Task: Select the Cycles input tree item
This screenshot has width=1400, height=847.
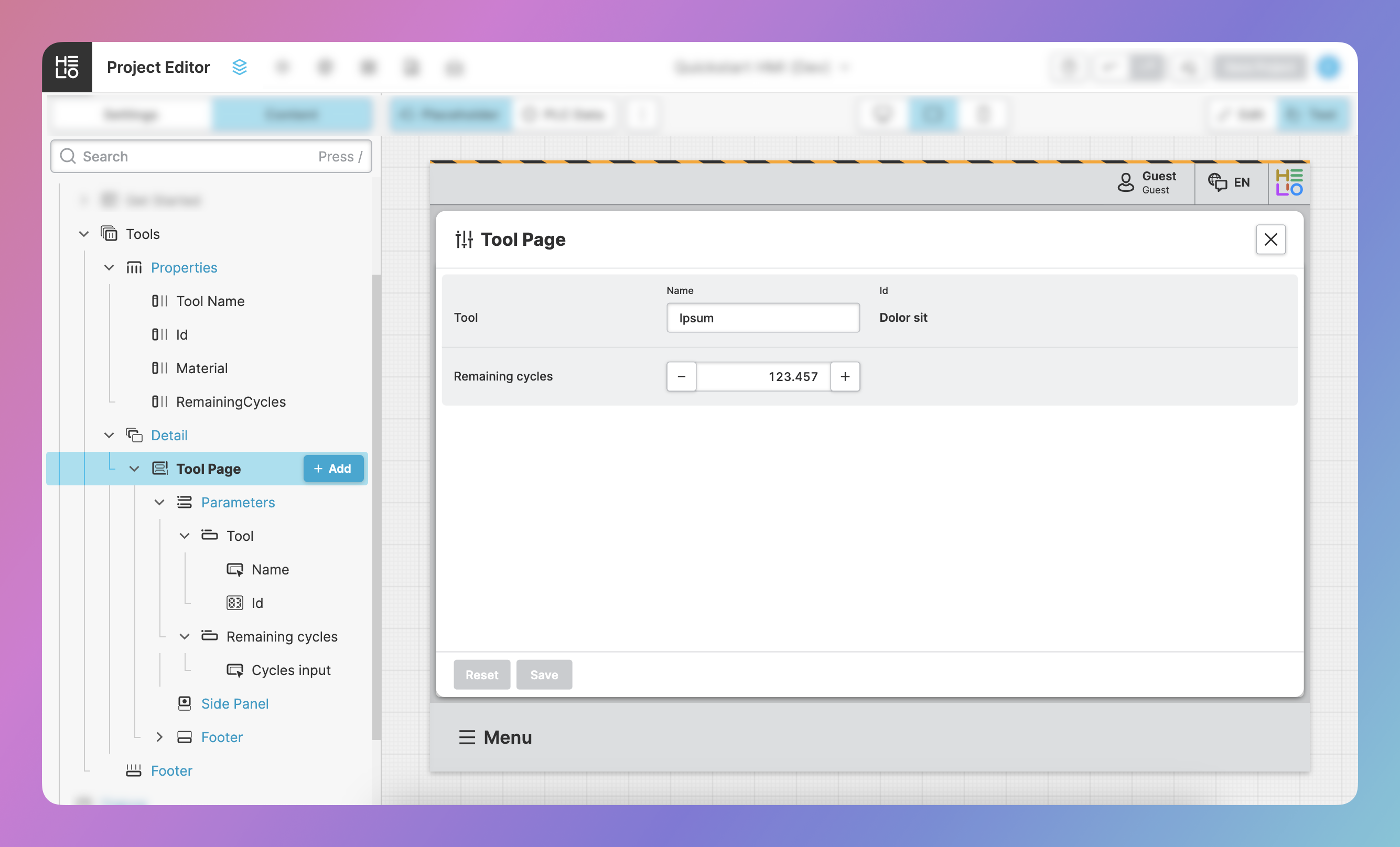Action: pyautogui.click(x=290, y=670)
